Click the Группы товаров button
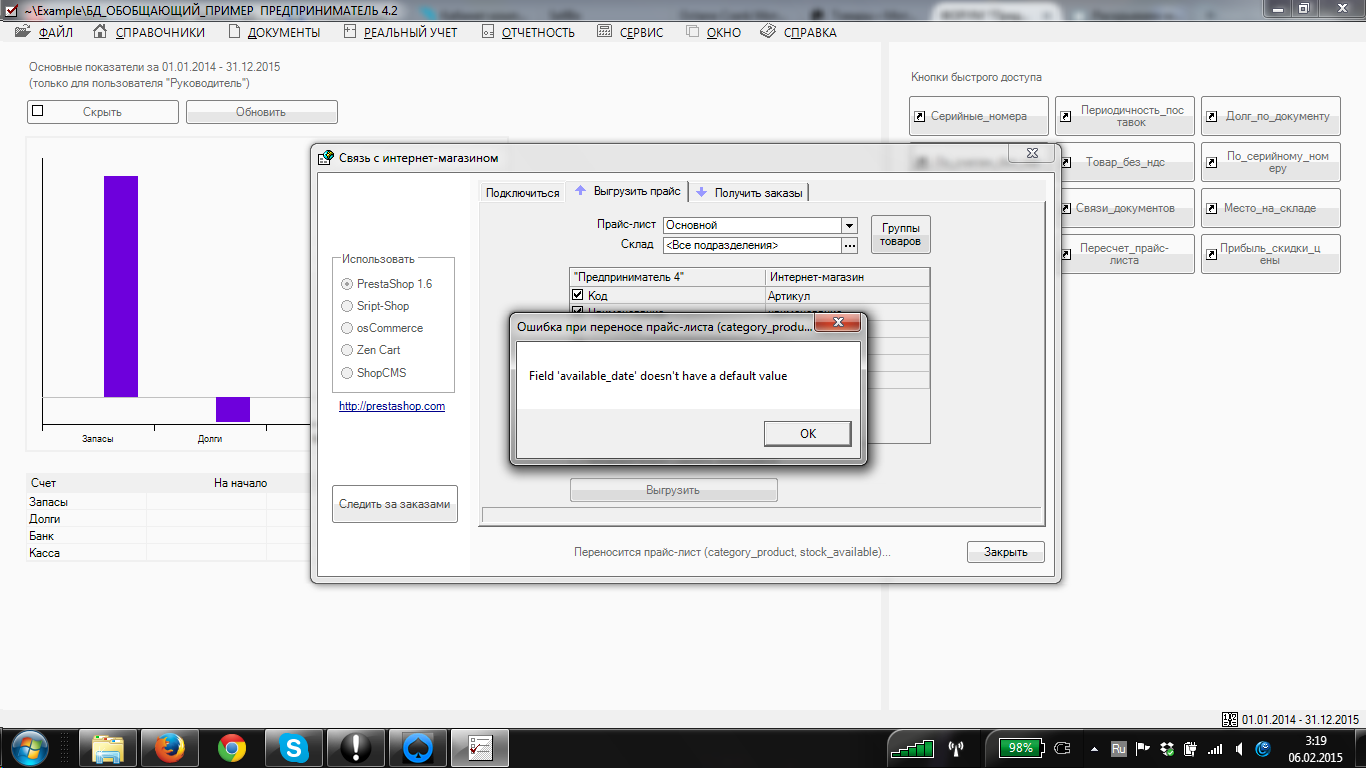This screenshot has height=768, width=1366. pyautogui.click(x=900, y=235)
